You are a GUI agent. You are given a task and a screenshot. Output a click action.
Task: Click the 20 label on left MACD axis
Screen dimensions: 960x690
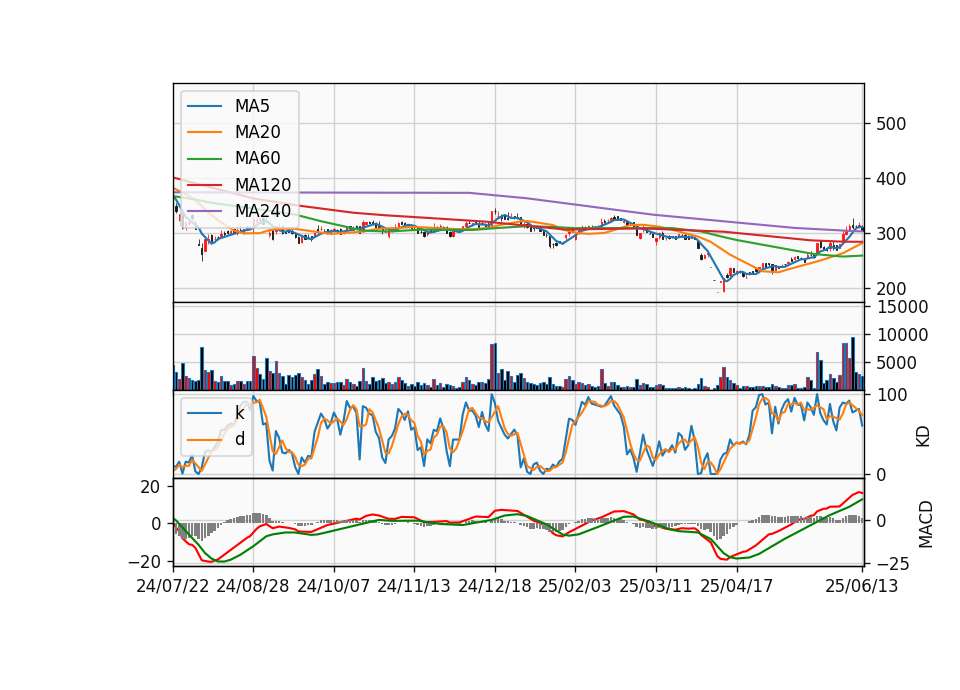click(x=150, y=487)
